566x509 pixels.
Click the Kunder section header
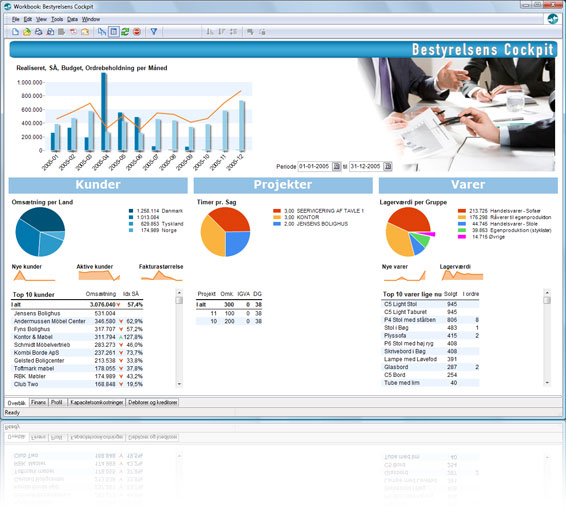[x=98, y=185]
